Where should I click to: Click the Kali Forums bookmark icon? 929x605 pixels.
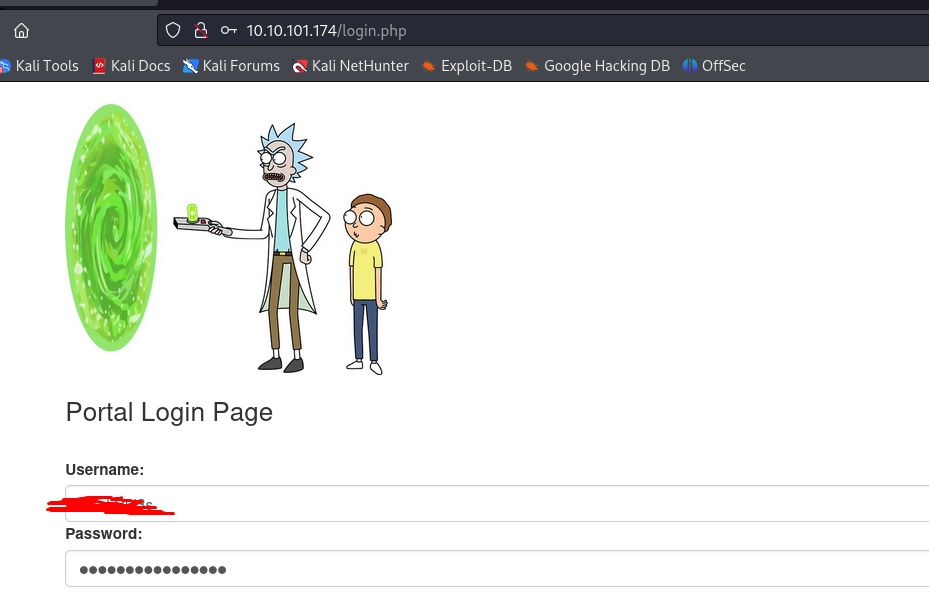click(190, 66)
